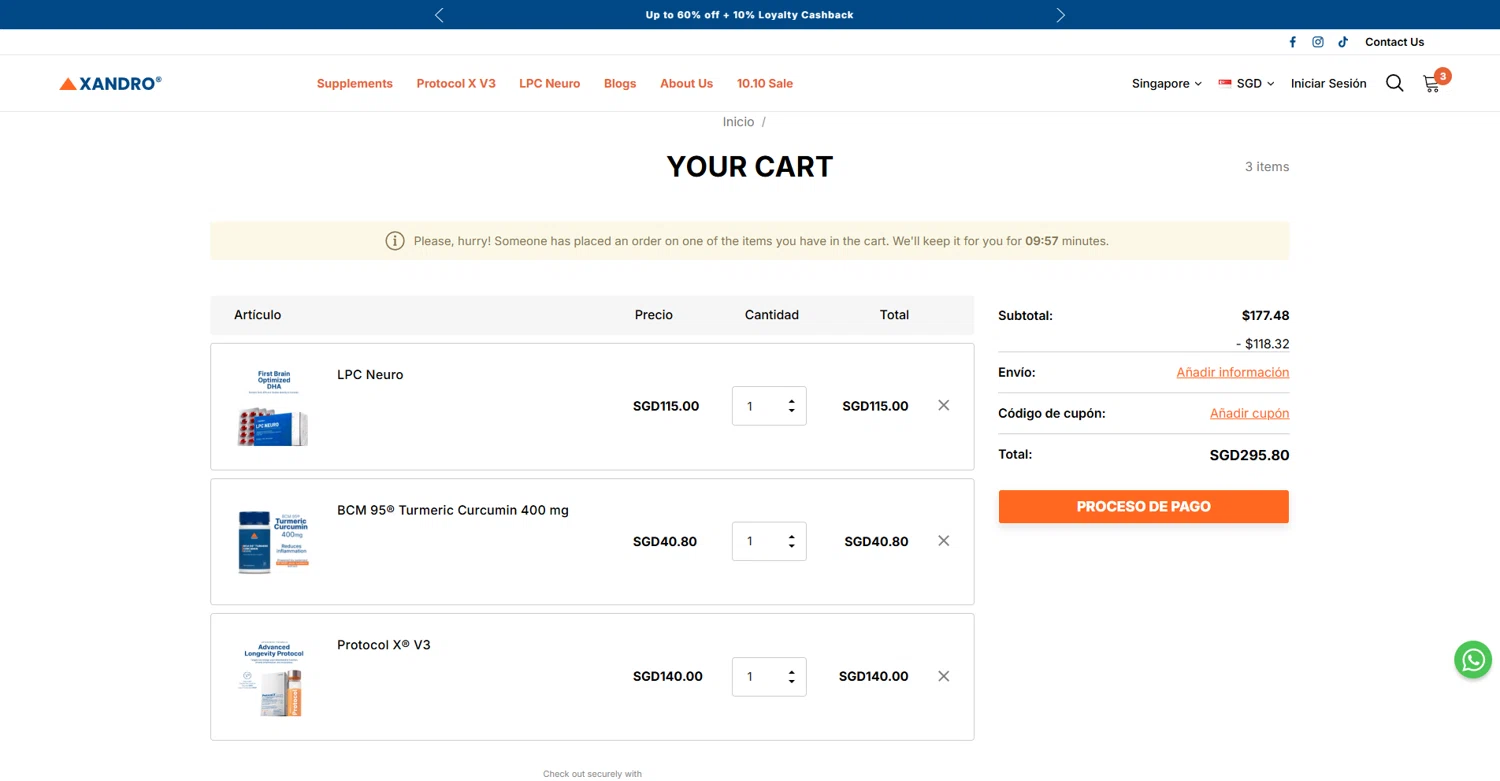Click the Añadir cupón link
The height and width of the screenshot is (781, 1500).
click(1249, 413)
